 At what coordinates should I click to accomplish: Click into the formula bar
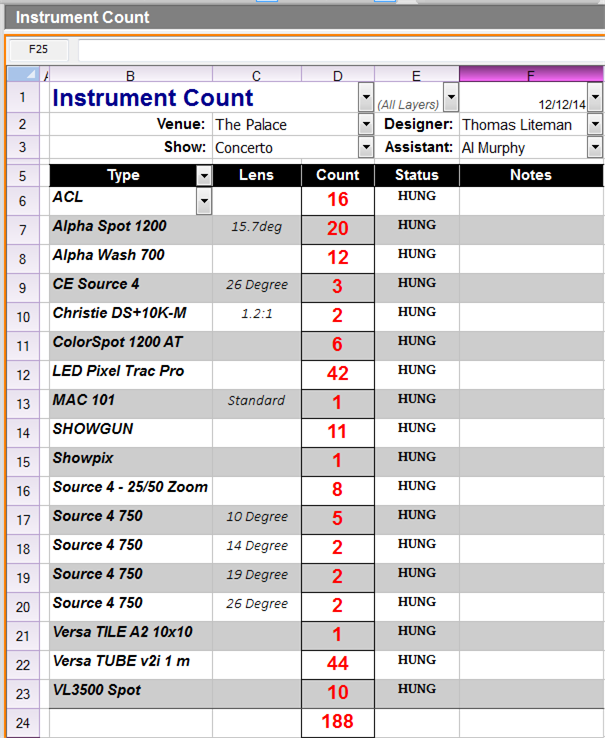click(340, 49)
